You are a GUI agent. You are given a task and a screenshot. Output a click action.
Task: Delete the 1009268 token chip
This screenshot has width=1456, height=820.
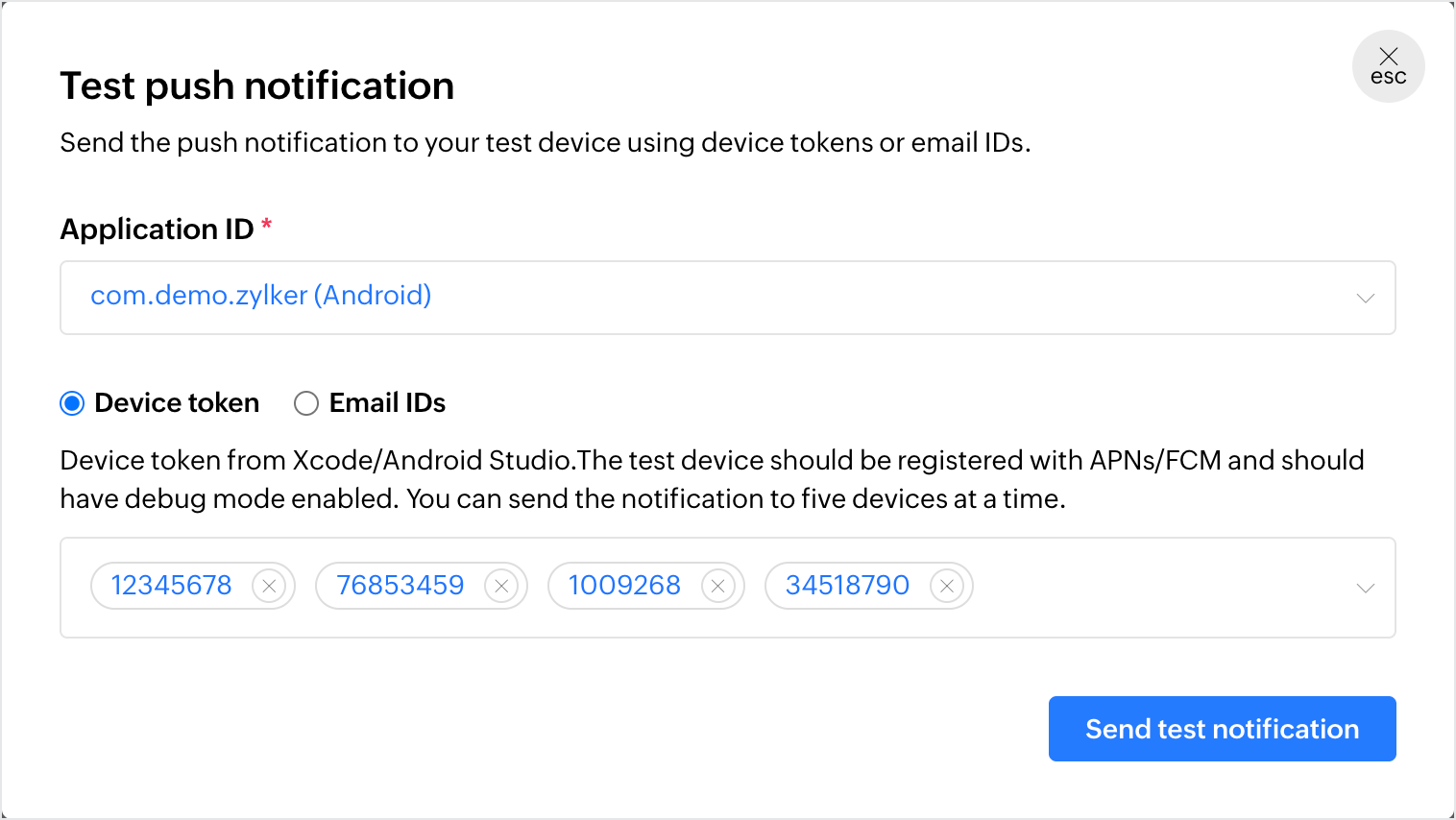coord(718,586)
